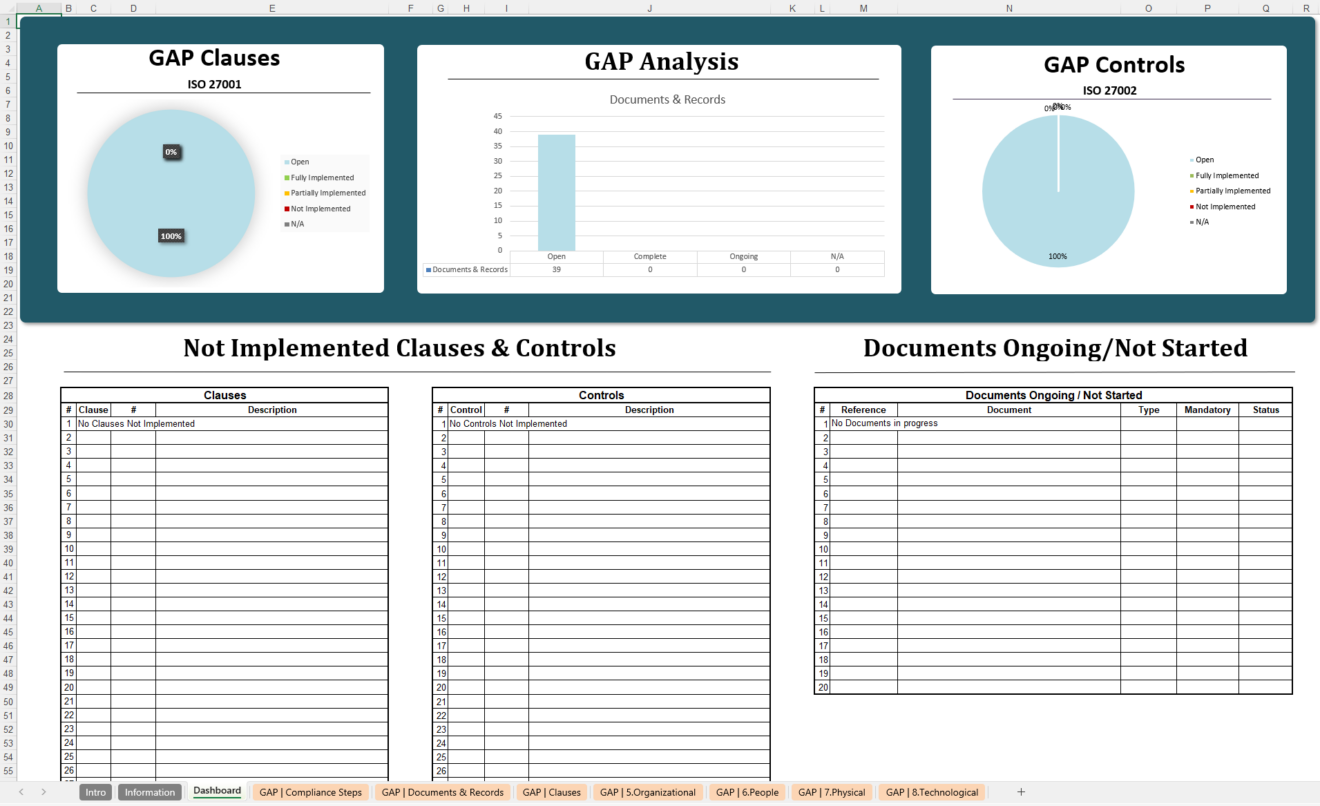The width and height of the screenshot is (1320, 806).
Task: Open the GAP | 6.People sheet
Action: point(747,791)
